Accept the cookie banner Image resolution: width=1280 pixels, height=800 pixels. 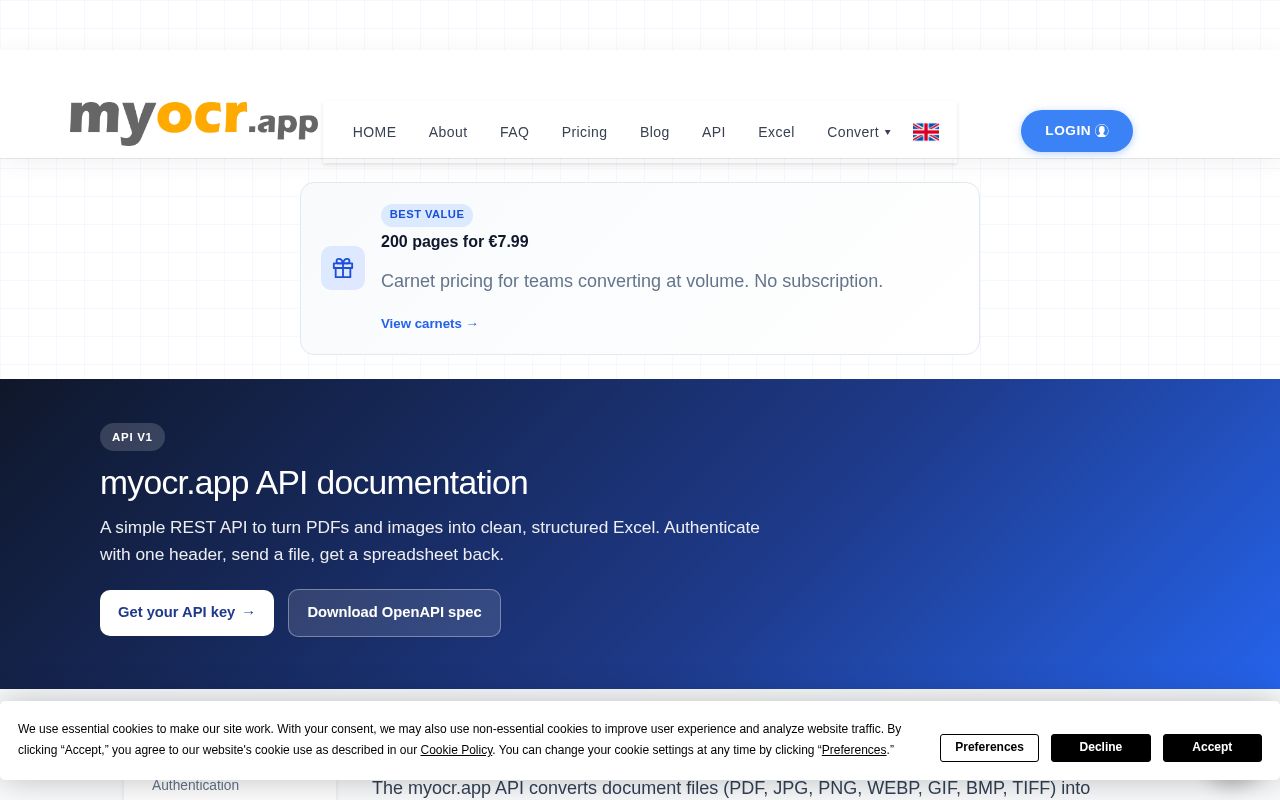coord(1212,748)
